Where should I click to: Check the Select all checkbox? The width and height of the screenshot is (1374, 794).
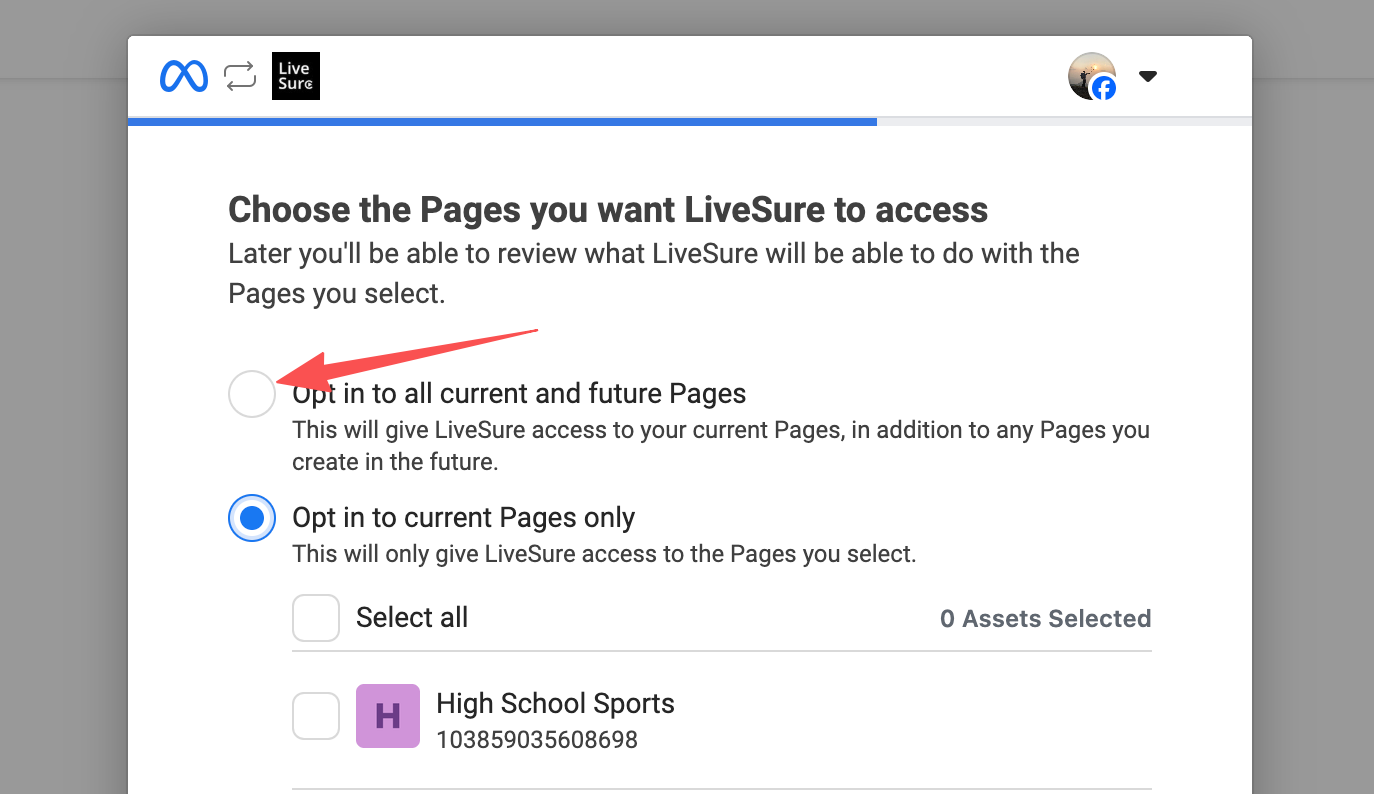click(316, 618)
